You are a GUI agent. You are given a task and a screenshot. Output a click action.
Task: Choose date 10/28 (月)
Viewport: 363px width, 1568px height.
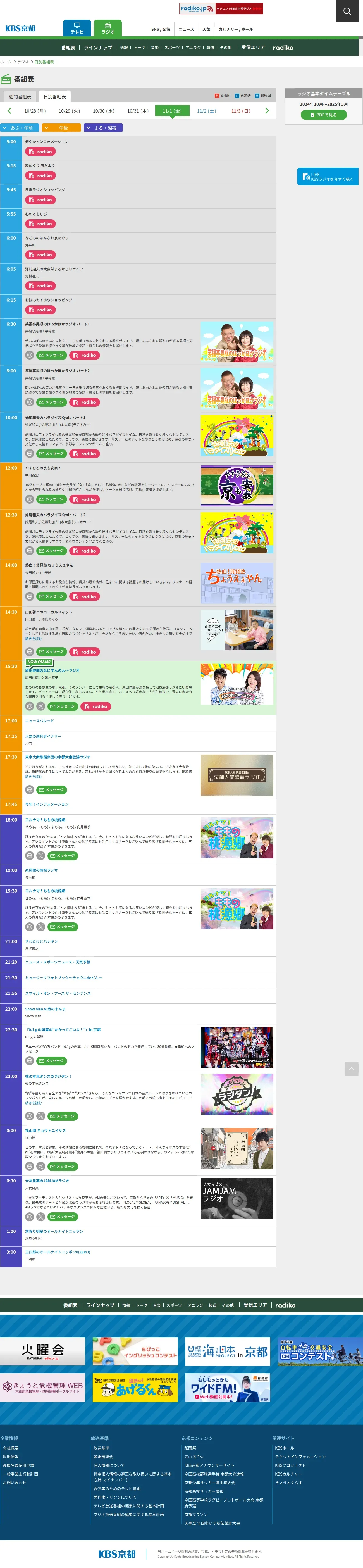tap(35, 111)
